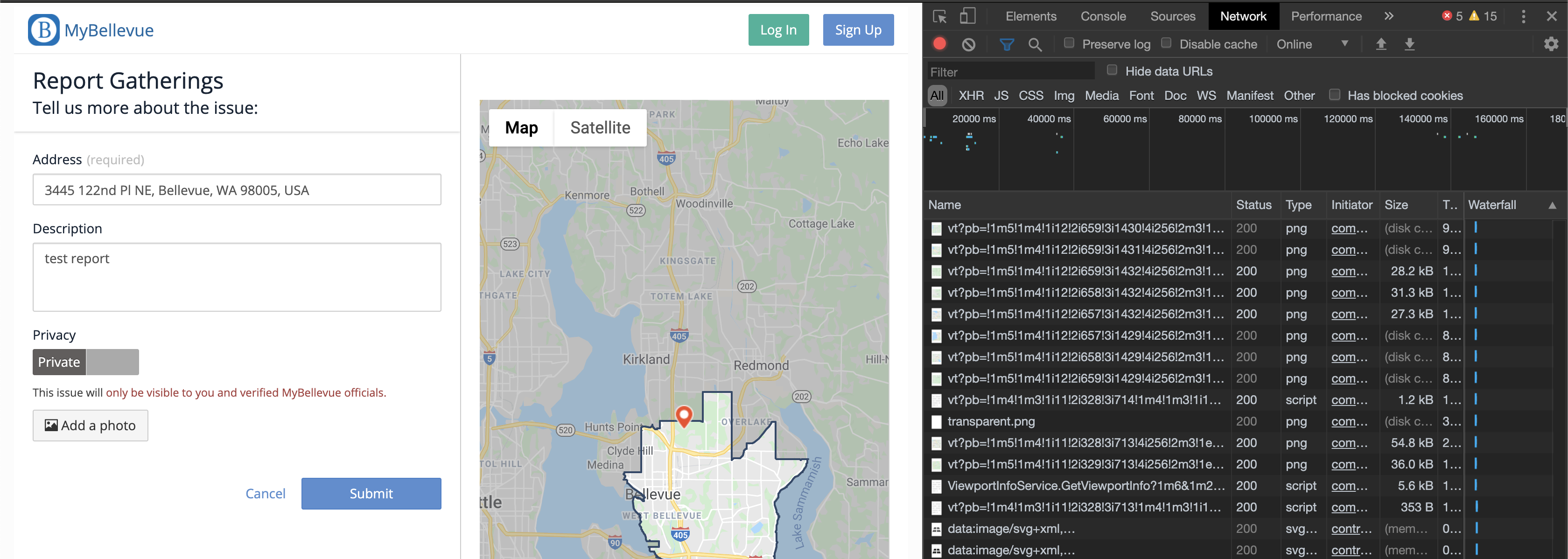Toggle the network filter funnel icon
The height and width of the screenshot is (559, 1568).
coord(1007,44)
